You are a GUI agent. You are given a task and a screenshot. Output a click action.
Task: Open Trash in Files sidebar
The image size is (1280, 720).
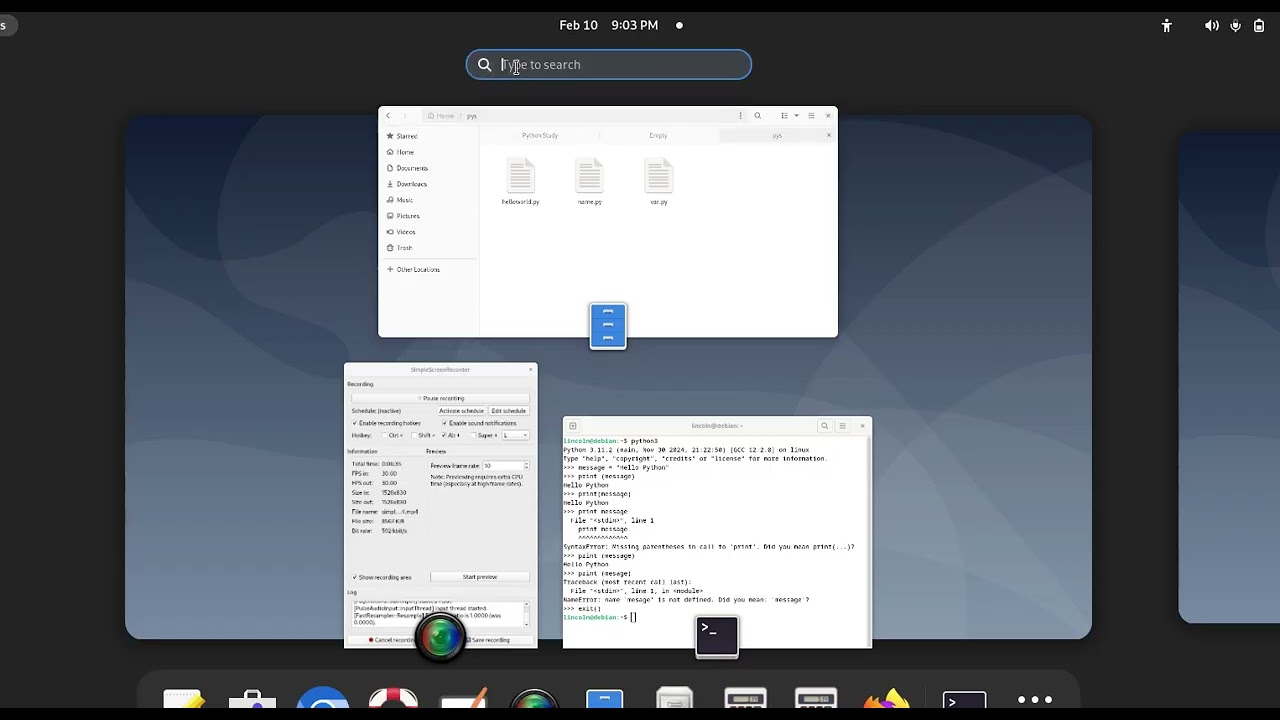tap(429, 248)
